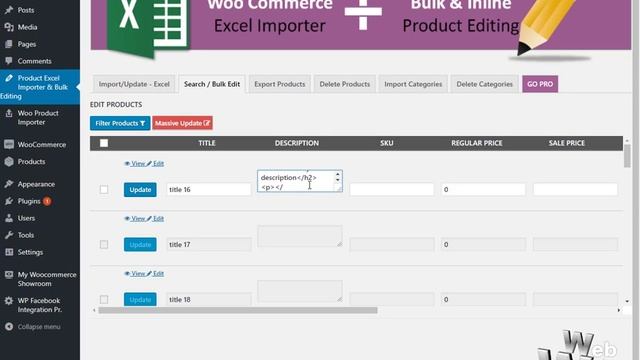Viewport: 640px width, 360px height.
Task: Click the table scrollbar's down arrow
Action: tap(627, 301)
